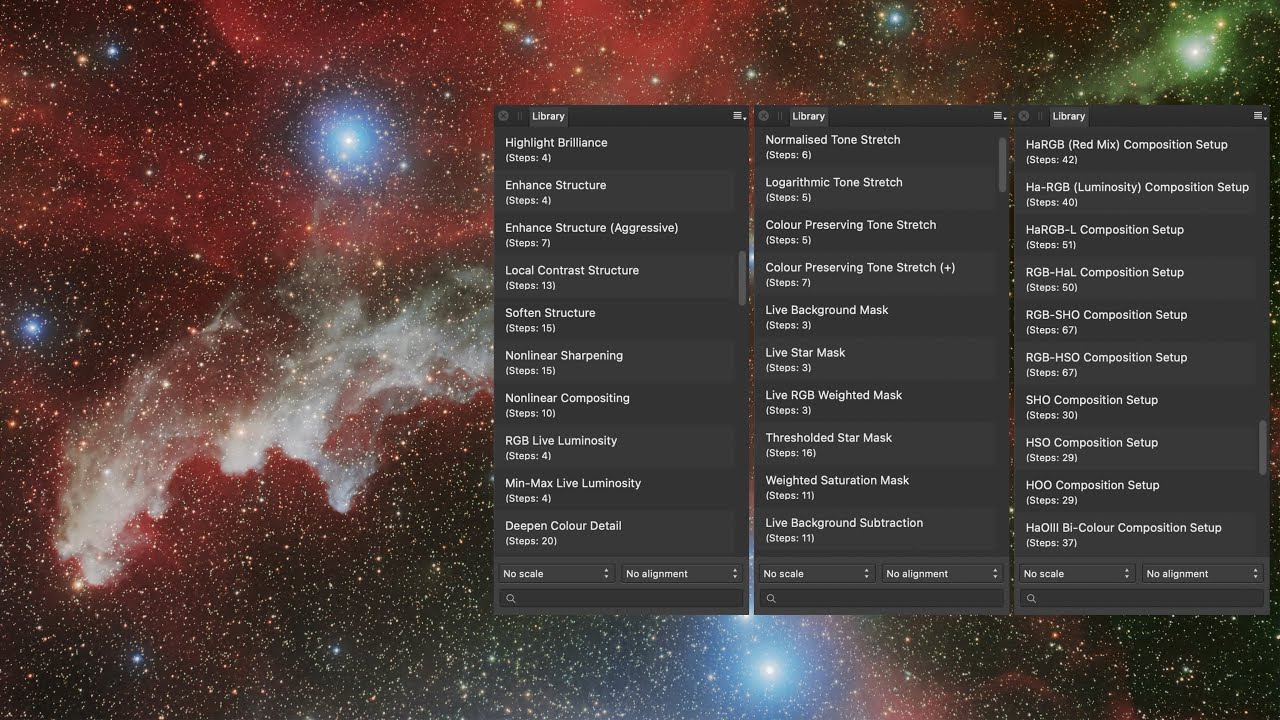The height and width of the screenshot is (720, 1280).
Task: Open No alignment dropdown in left panel
Action: [681, 574]
